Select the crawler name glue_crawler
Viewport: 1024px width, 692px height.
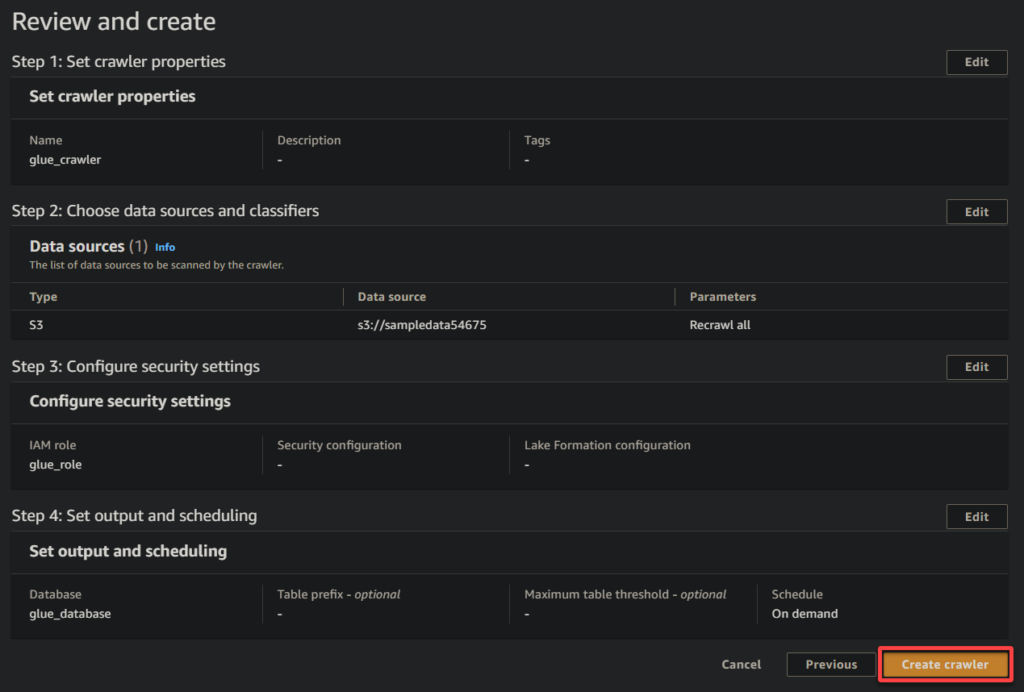tap(65, 159)
